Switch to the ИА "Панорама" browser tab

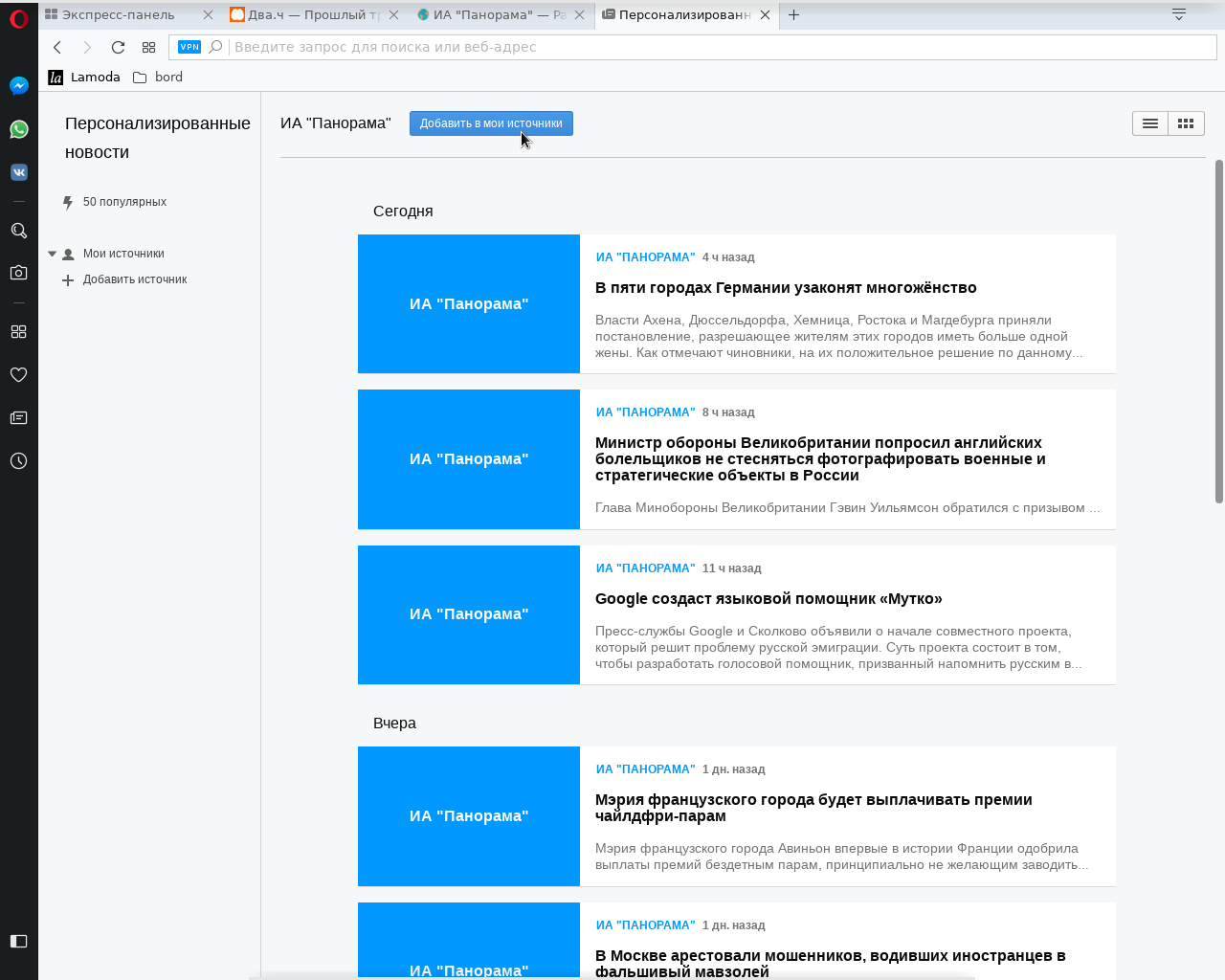tap(501, 14)
